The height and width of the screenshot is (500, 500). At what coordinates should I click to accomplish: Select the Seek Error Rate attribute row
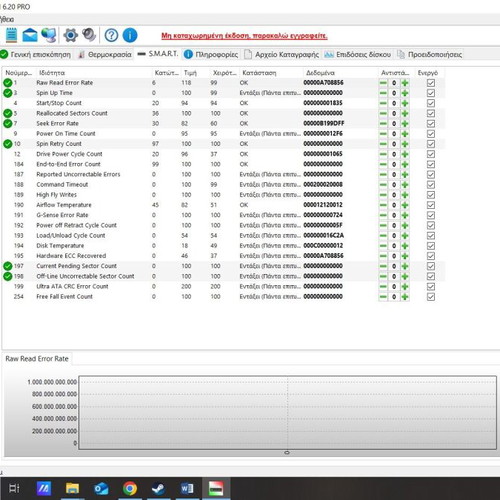pos(223,124)
